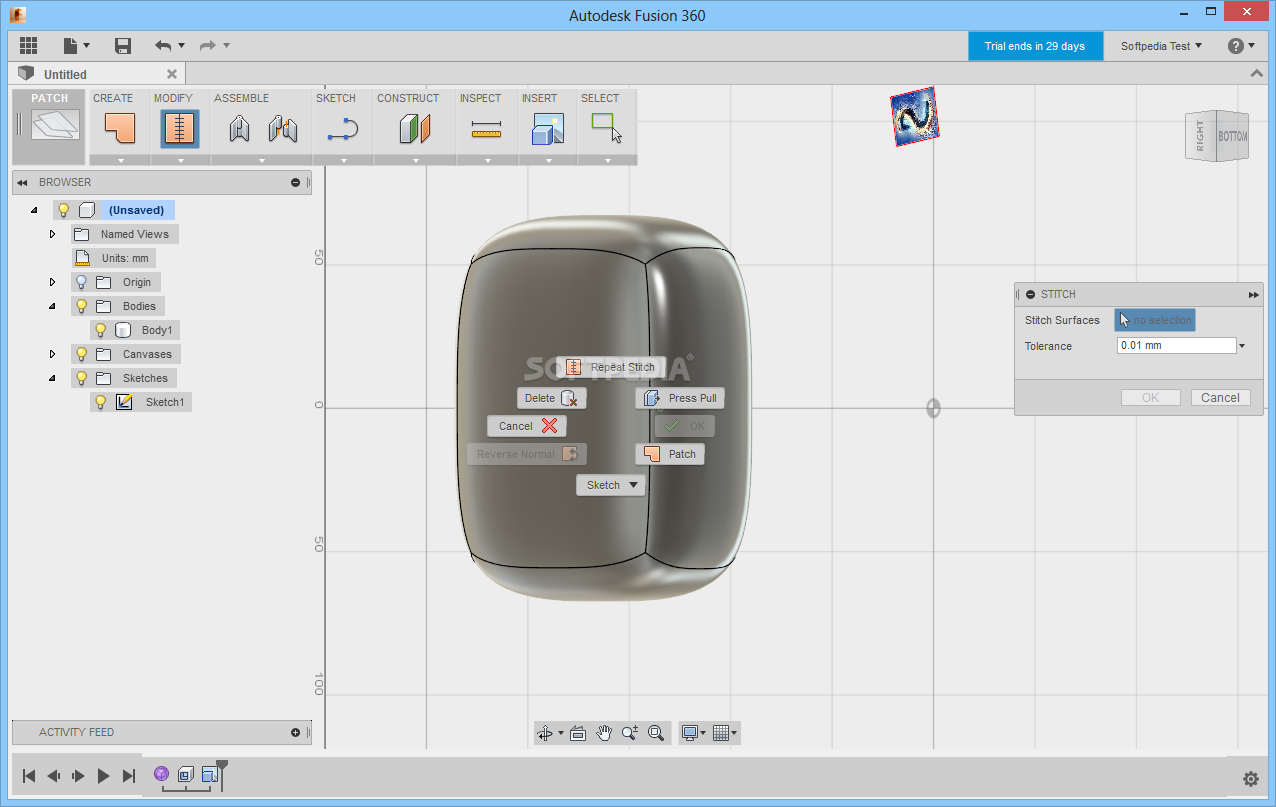Image resolution: width=1276 pixels, height=807 pixels.
Task: Choose Press Pull in marking menu
Action: tap(680, 398)
